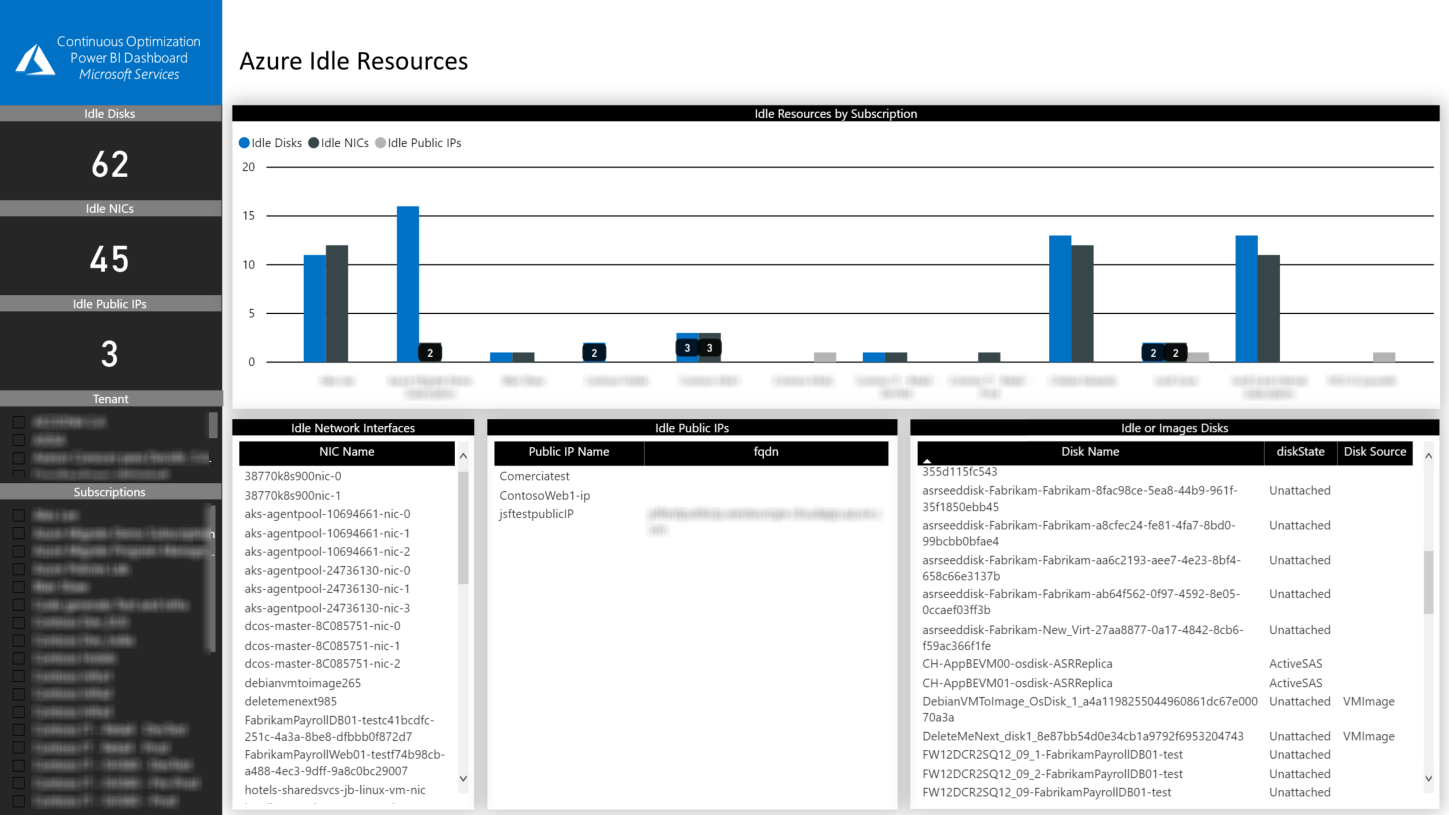Click the dark Idle NICs legend marker
The width and height of the screenshot is (1449, 815).
[x=313, y=143]
